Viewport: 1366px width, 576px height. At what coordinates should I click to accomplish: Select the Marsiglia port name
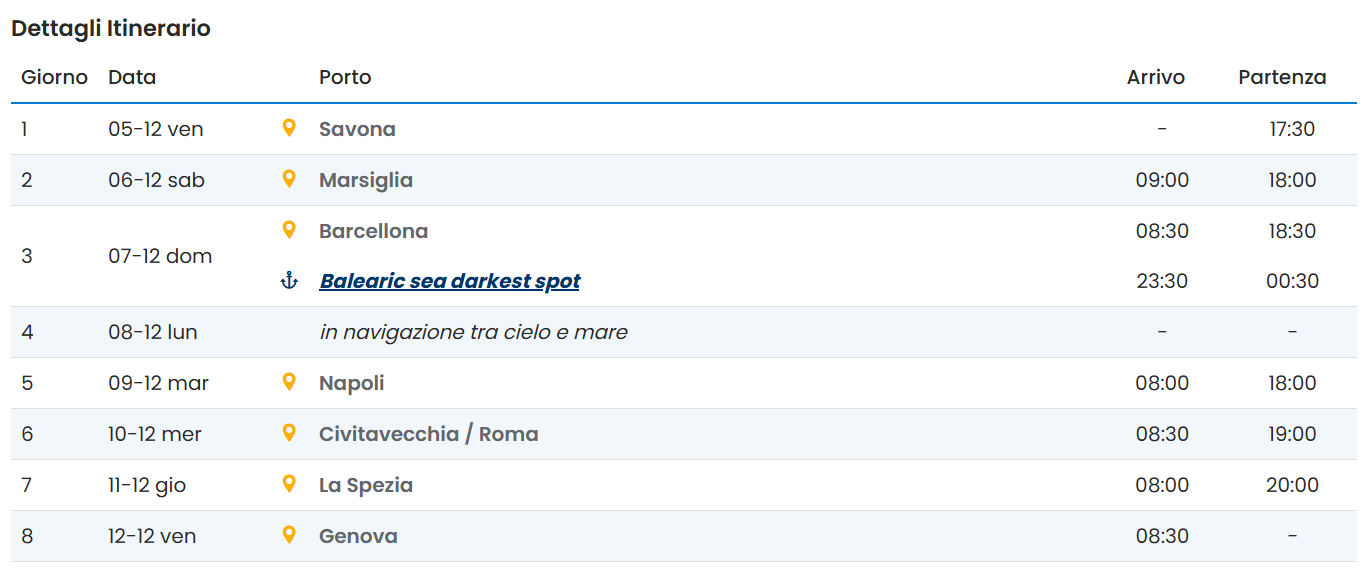click(x=365, y=180)
